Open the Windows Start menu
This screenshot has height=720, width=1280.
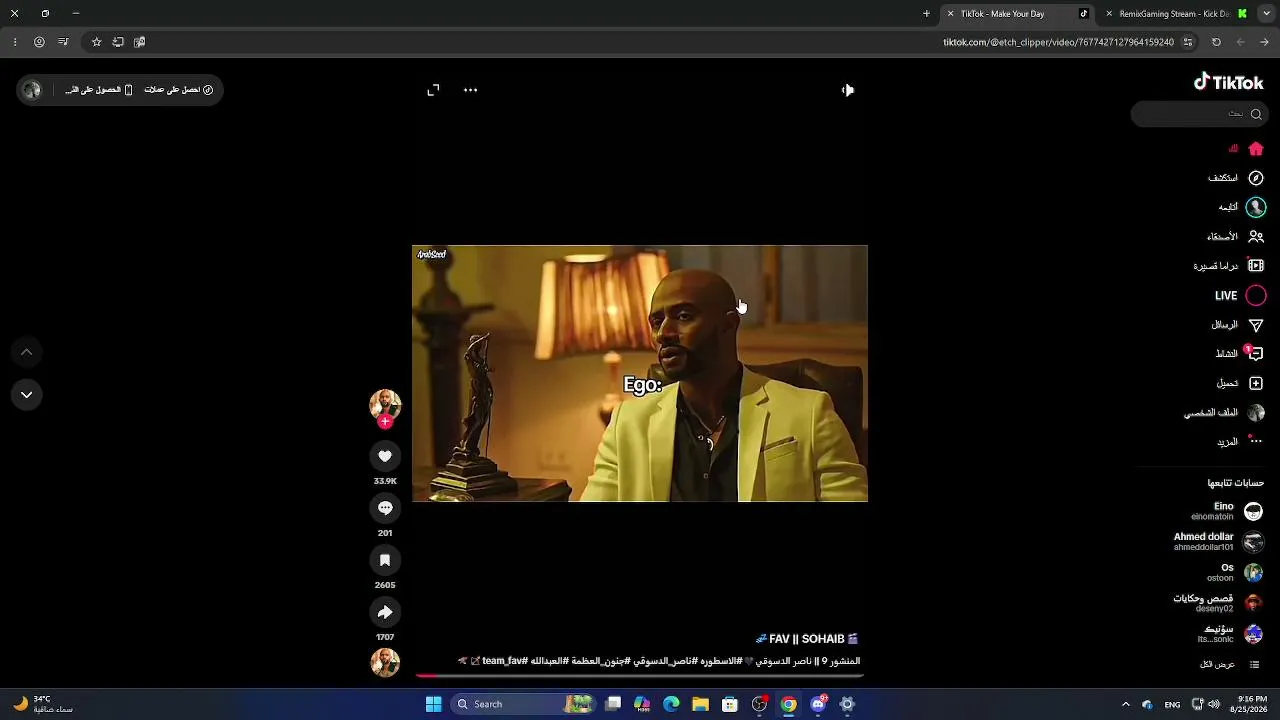click(433, 704)
